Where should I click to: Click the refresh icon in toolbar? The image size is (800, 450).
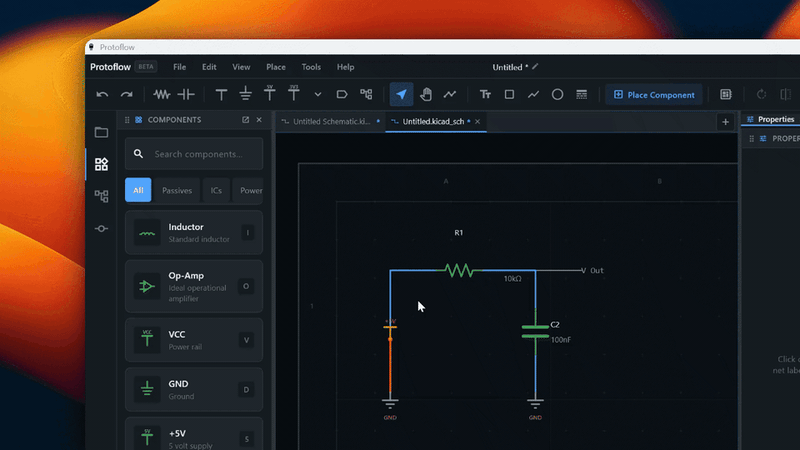[x=761, y=94]
